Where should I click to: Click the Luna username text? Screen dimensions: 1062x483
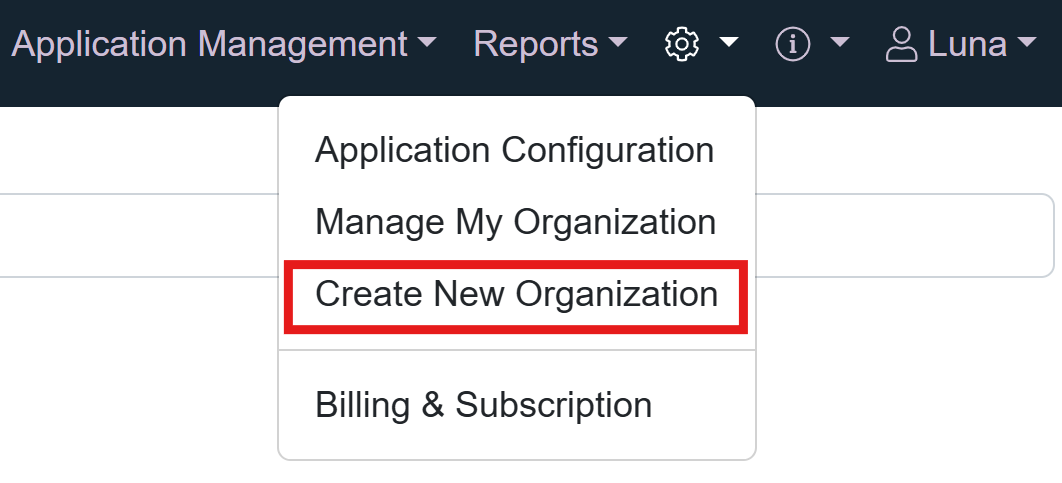967,44
